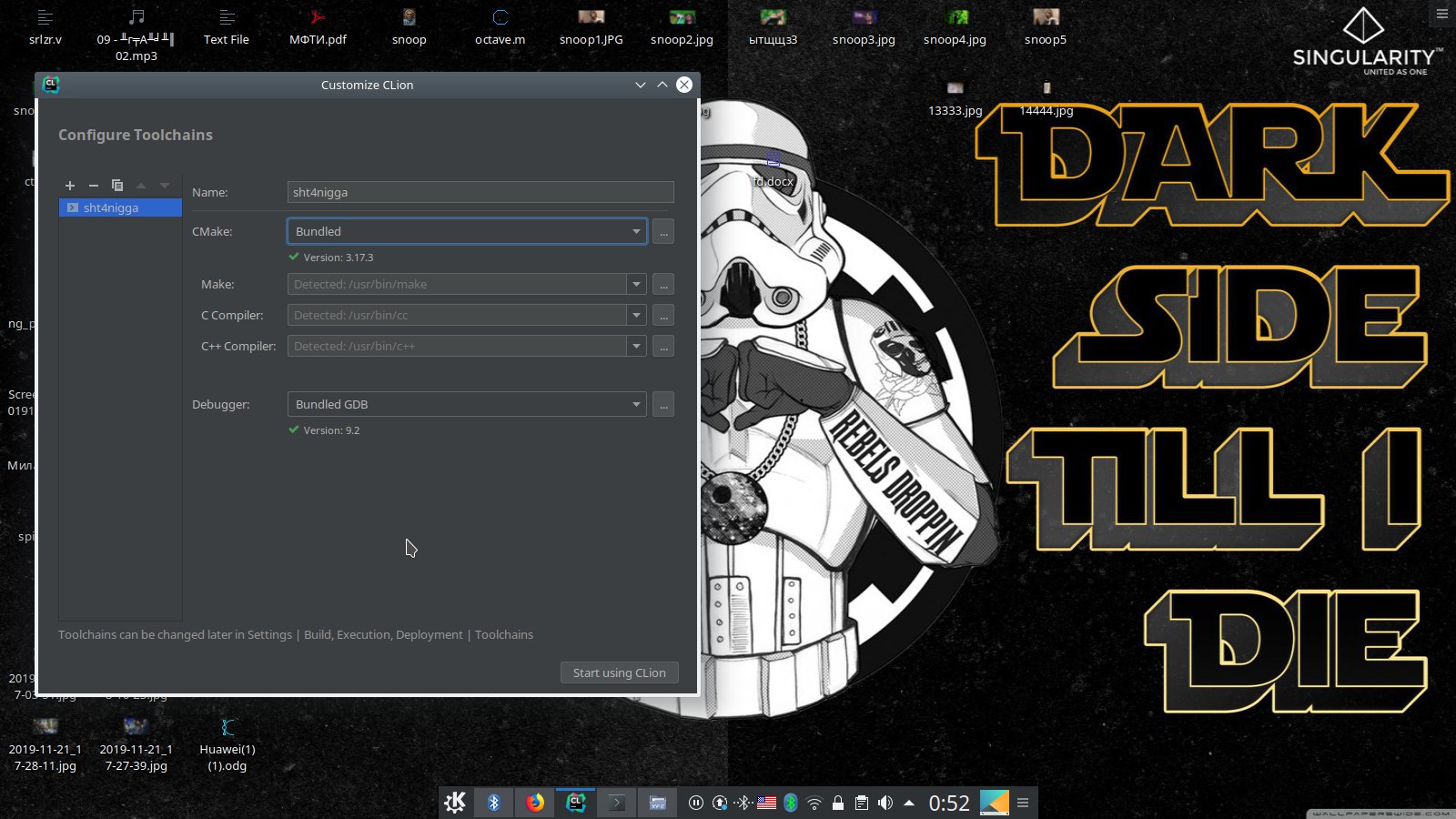Launch Firefox from the taskbar
This screenshot has width=1456, height=819.
535,803
